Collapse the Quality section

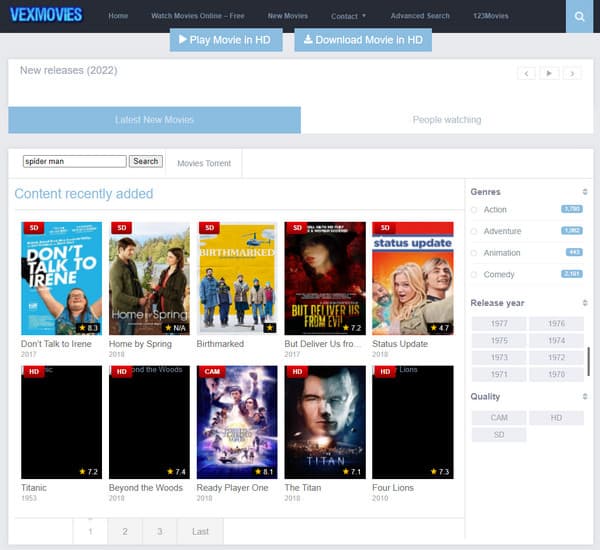point(585,396)
